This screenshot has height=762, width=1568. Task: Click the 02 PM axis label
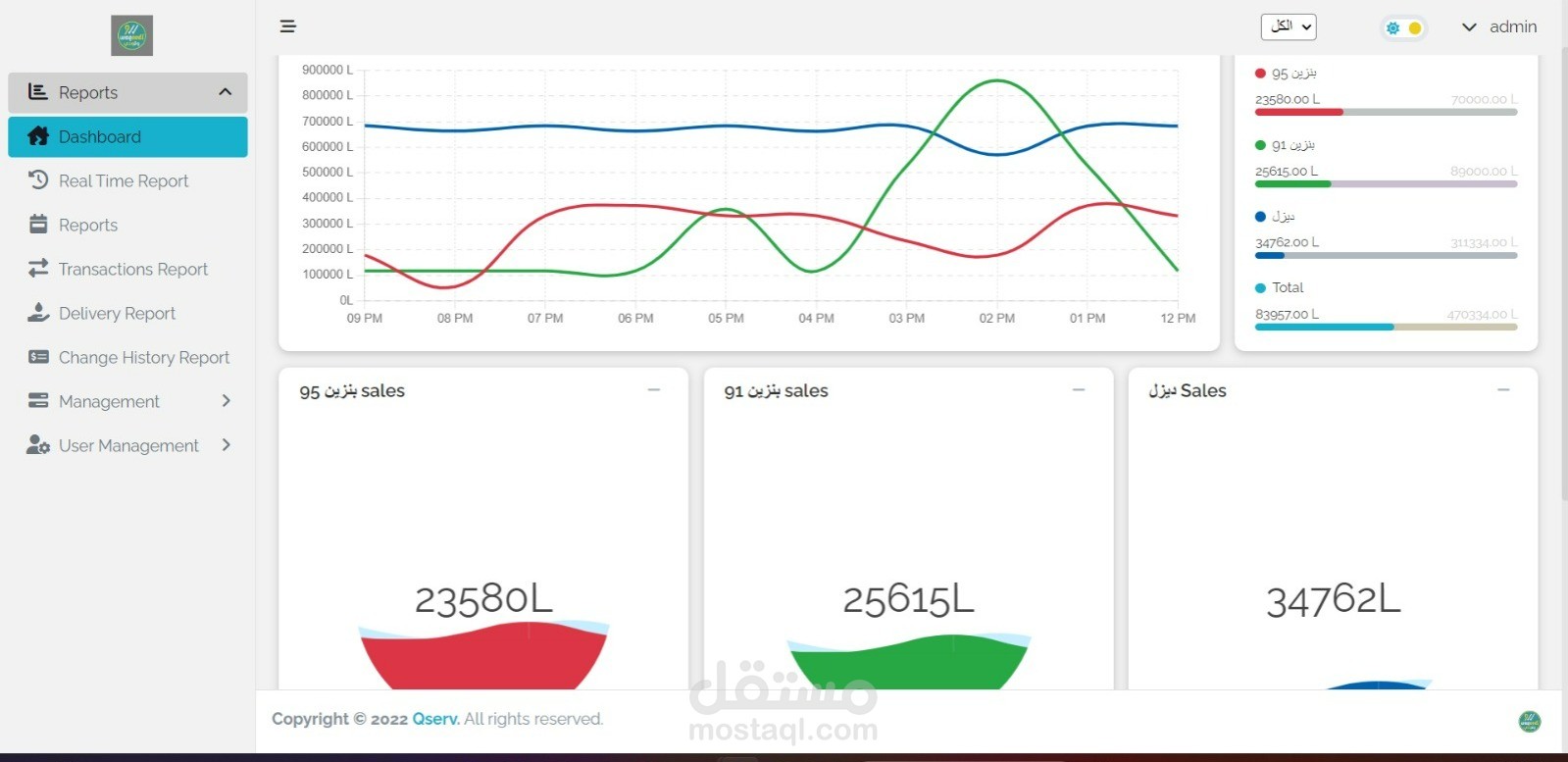click(997, 318)
